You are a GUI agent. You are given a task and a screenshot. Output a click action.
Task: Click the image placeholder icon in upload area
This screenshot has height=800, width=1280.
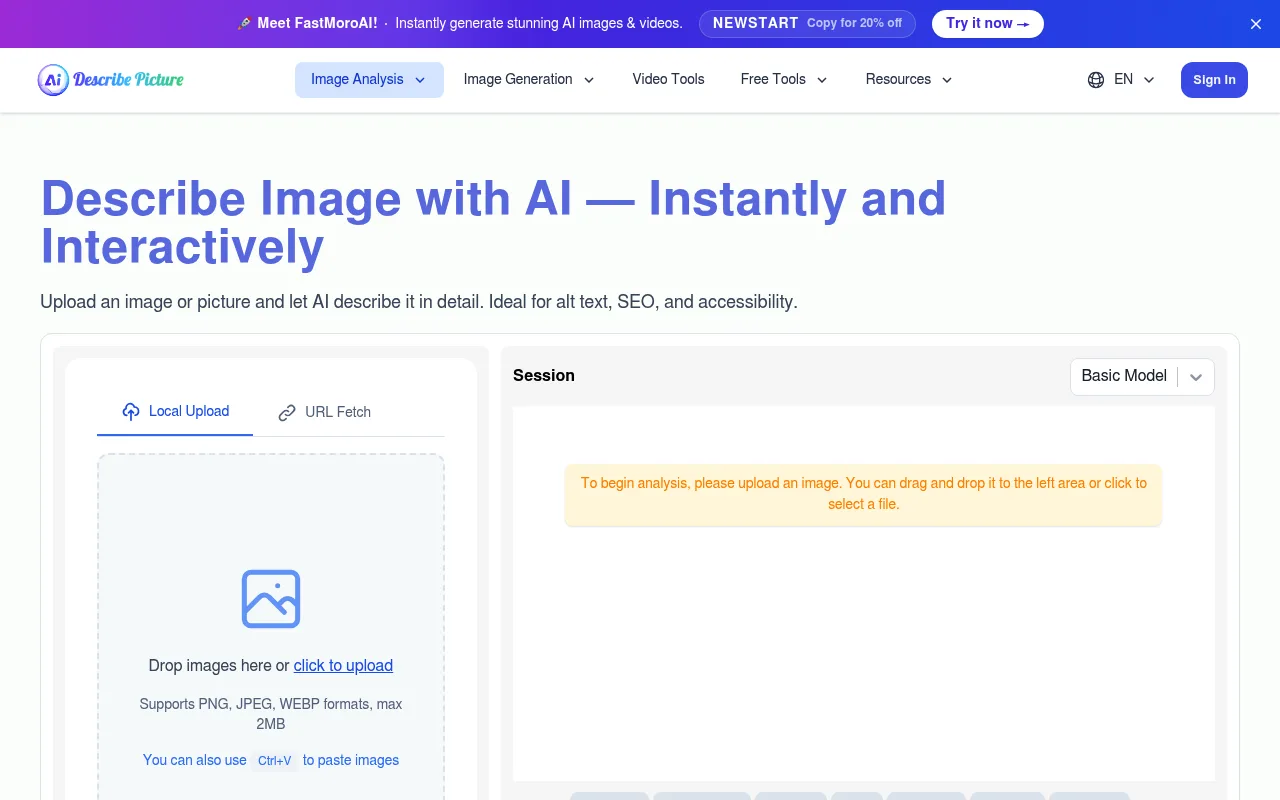pyautogui.click(x=271, y=599)
